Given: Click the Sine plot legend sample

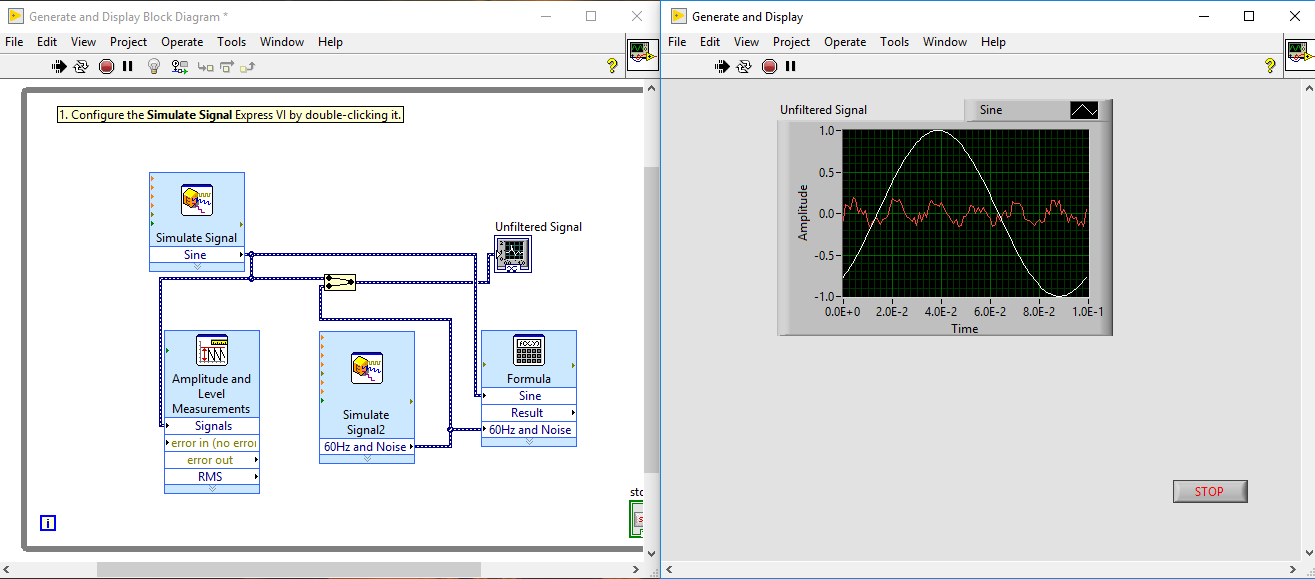Looking at the screenshot, I should 1083,110.
